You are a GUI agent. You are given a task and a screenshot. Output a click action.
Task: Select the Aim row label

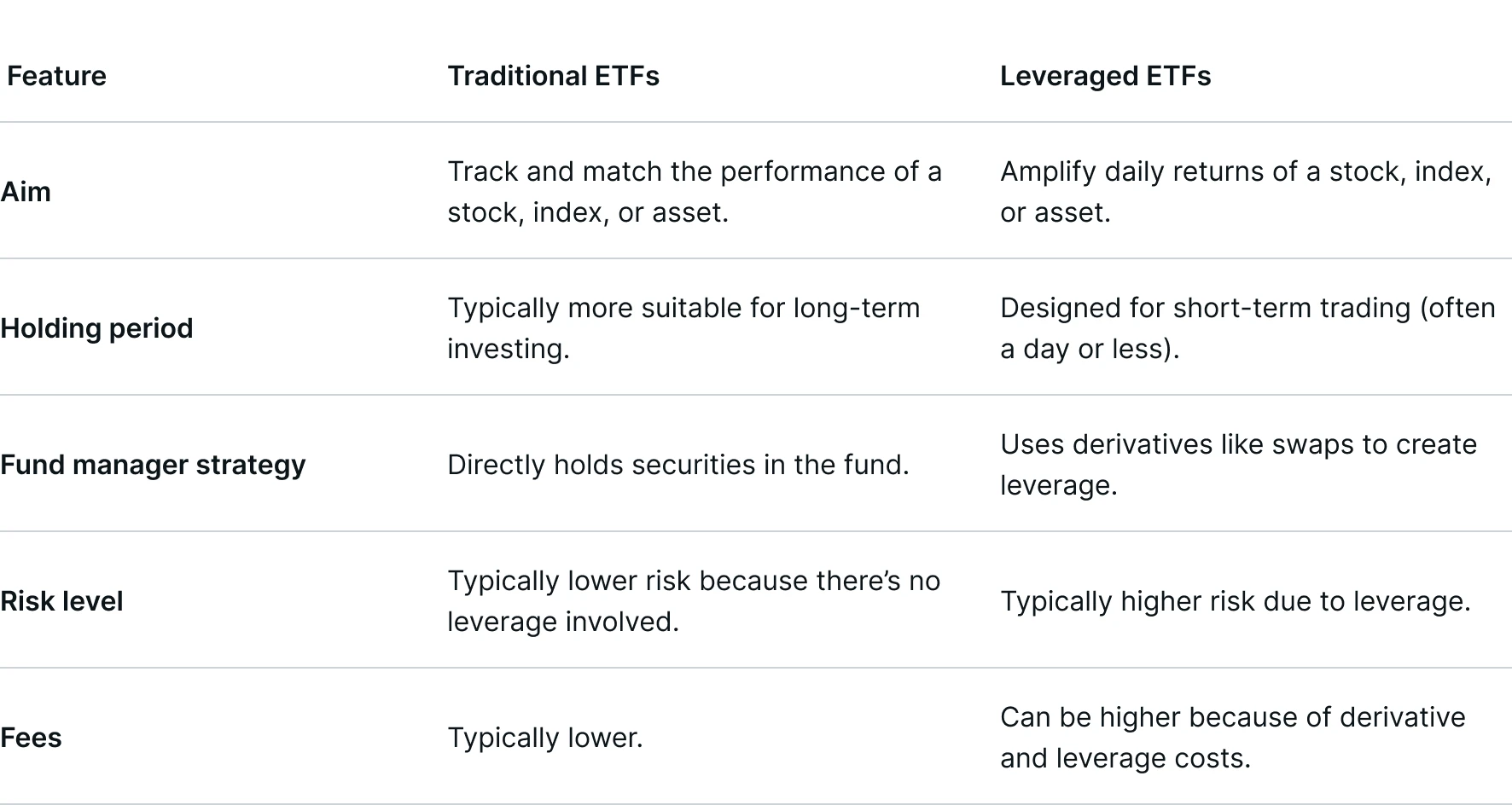click(x=26, y=192)
